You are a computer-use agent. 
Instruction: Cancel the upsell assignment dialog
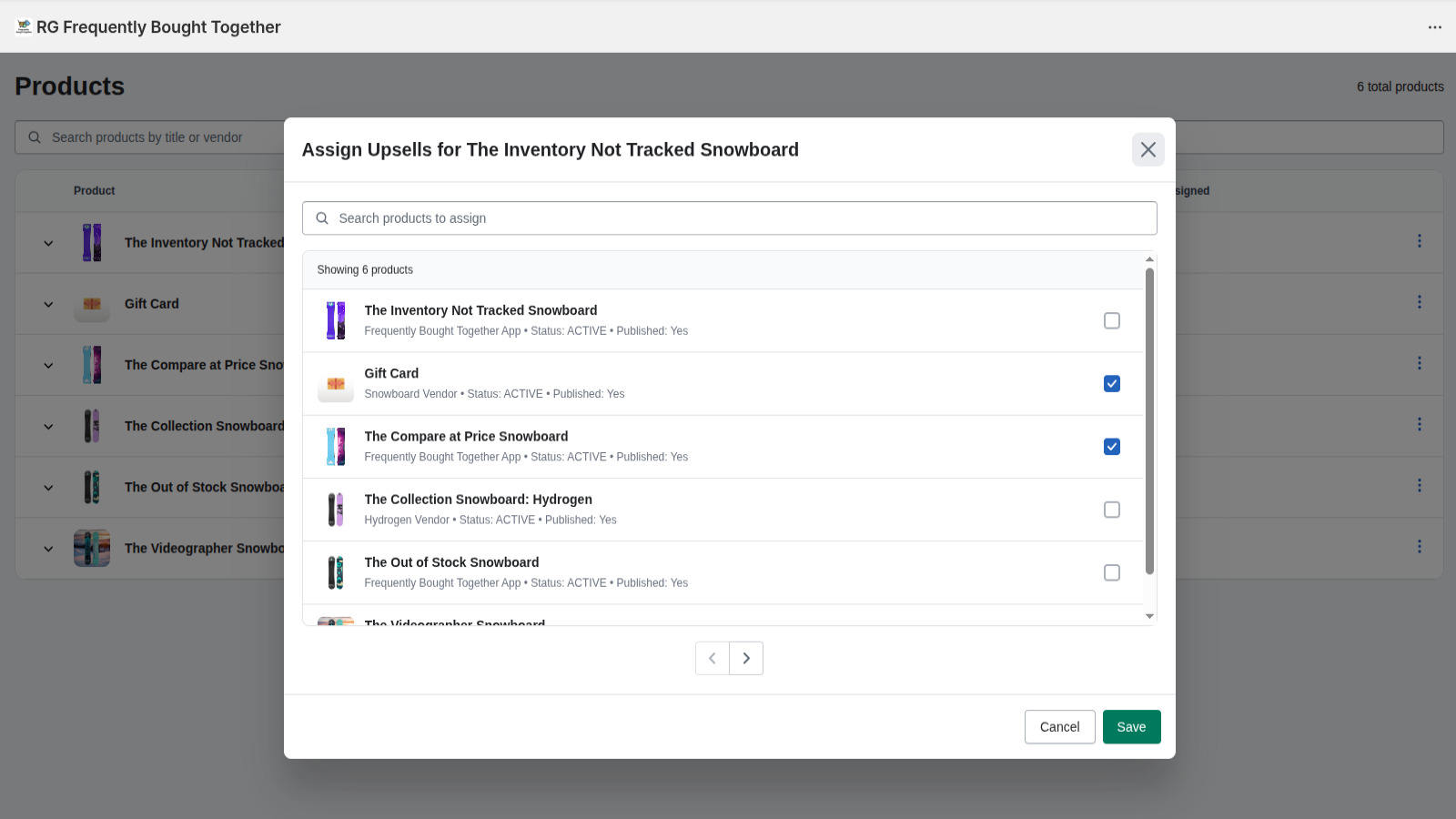pyautogui.click(x=1059, y=726)
